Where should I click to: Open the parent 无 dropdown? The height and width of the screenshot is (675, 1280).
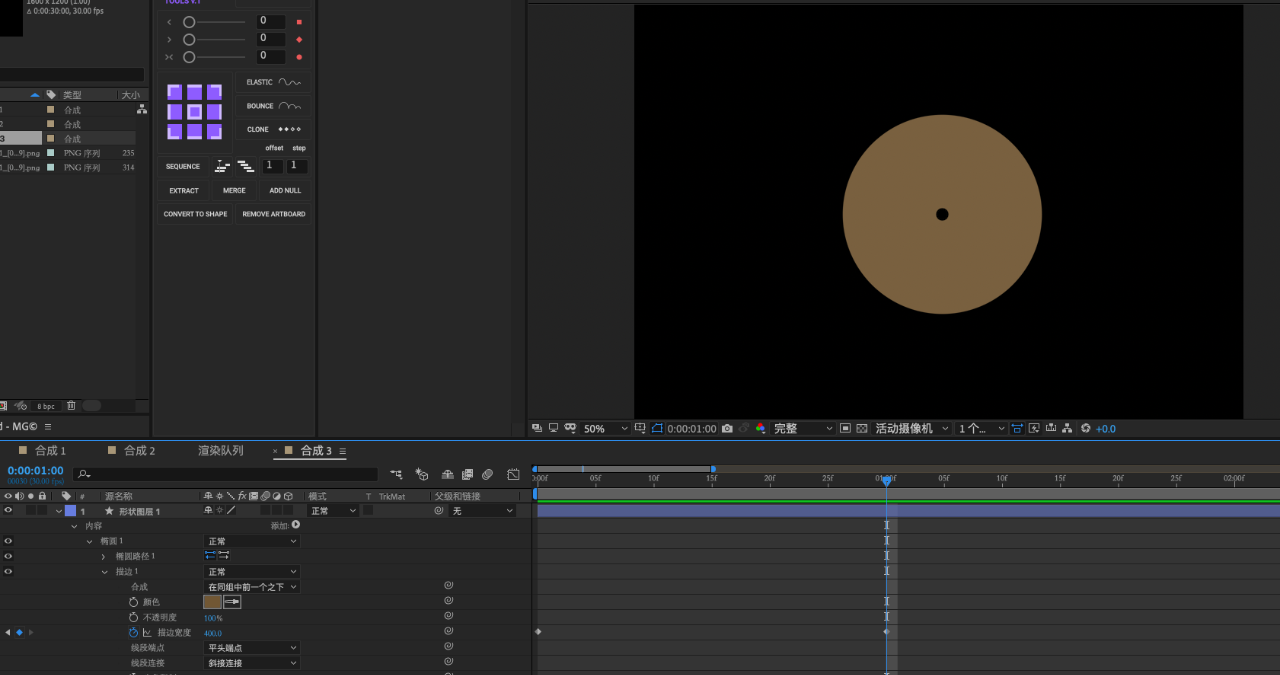(x=482, y=511)
